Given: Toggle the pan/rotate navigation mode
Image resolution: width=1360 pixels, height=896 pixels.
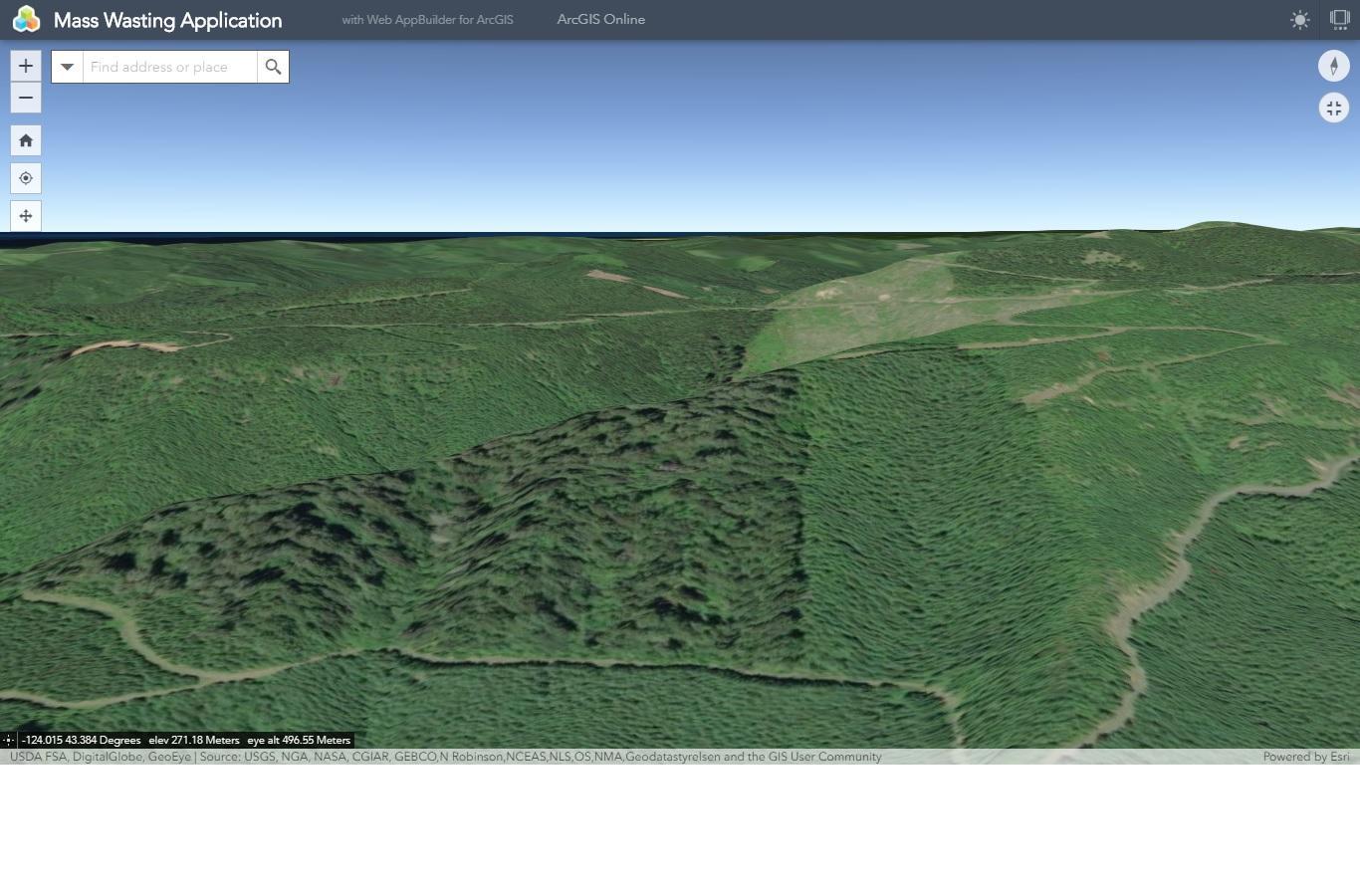Looking at the screenshot, I should pyautogui.click(x=26, y=216).
